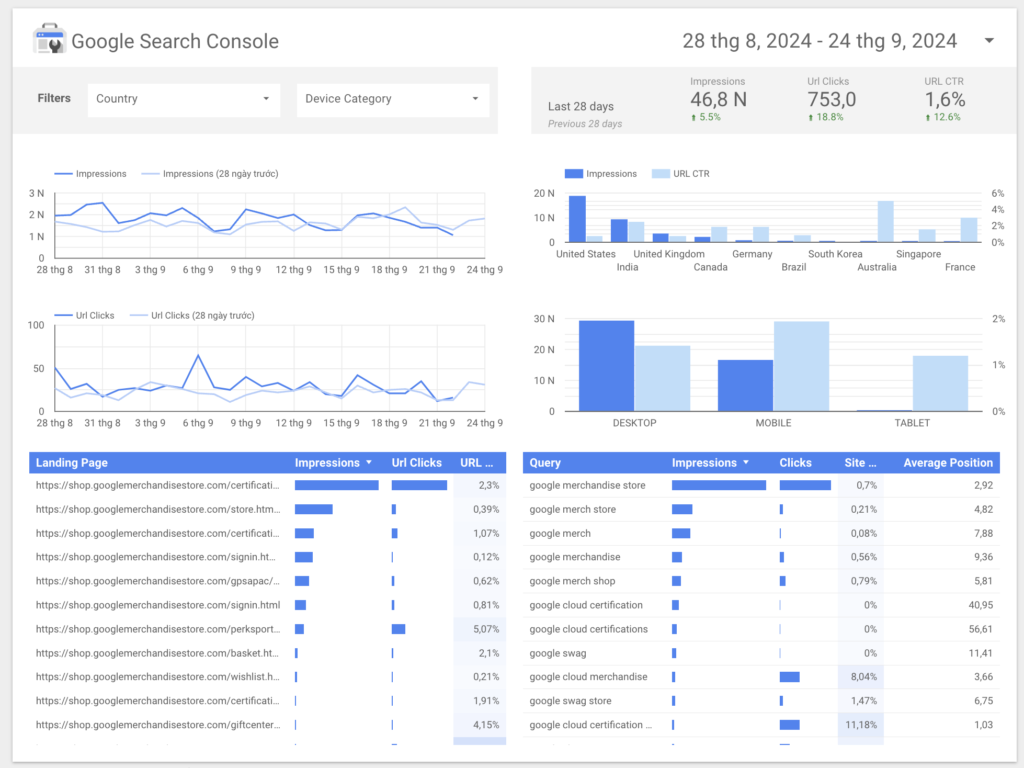This screenshot has width=1024, height=768.
Task: Click the MOBILE impressions dark blue bar
Action: tap(745, 385)
